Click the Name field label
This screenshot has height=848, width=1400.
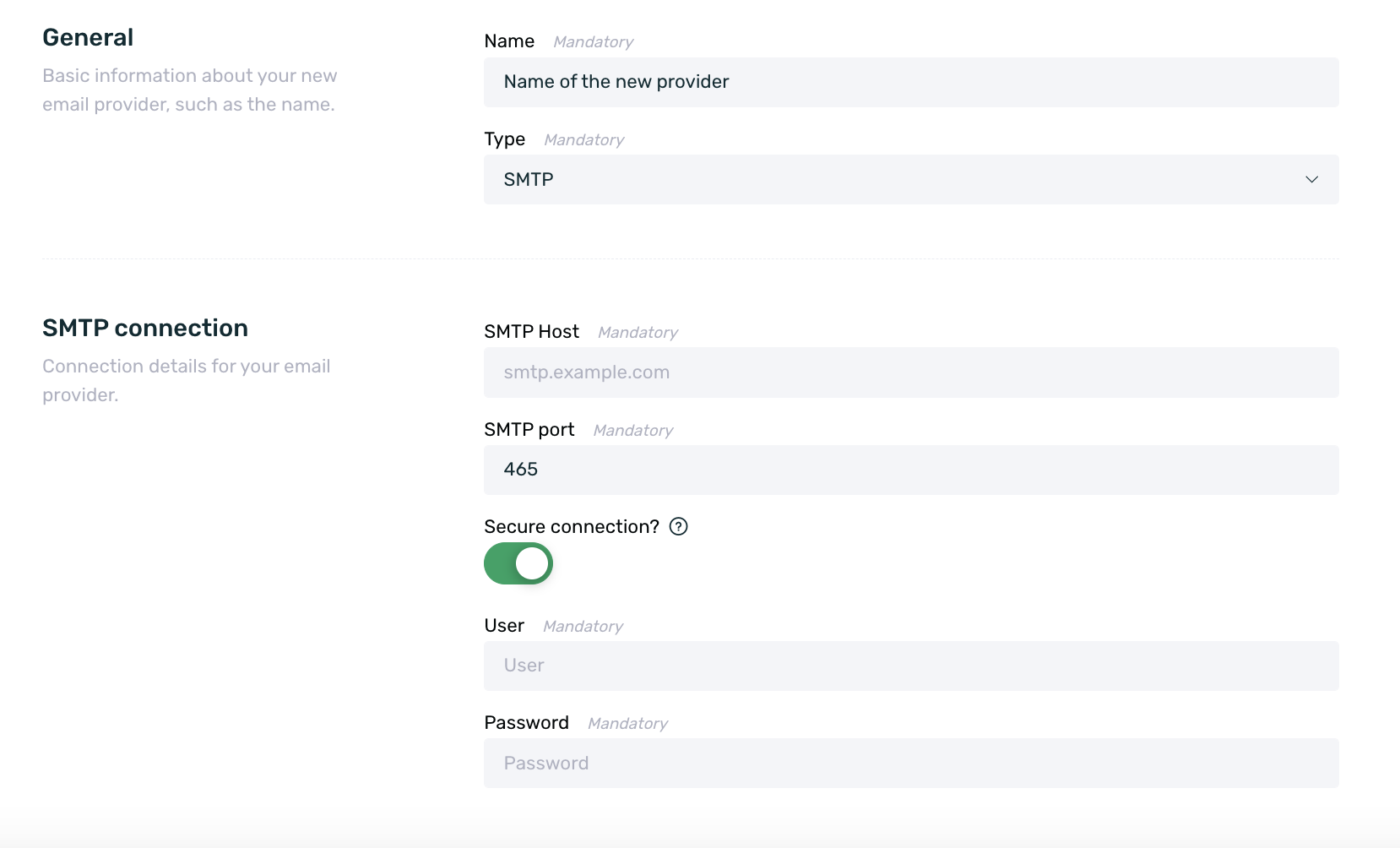(x=509, y=41)
